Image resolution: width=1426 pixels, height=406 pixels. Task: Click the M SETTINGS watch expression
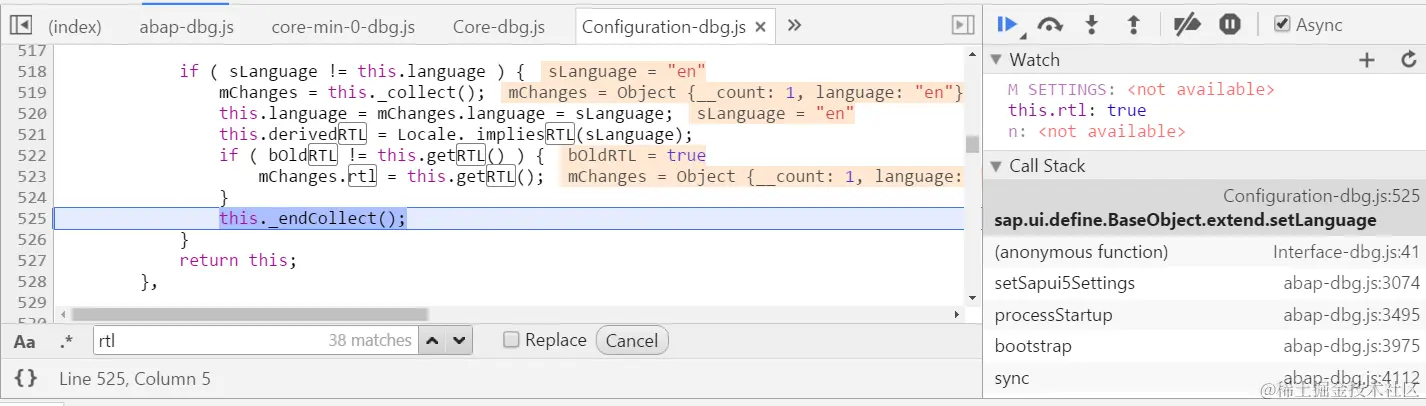pos(1141,90)
